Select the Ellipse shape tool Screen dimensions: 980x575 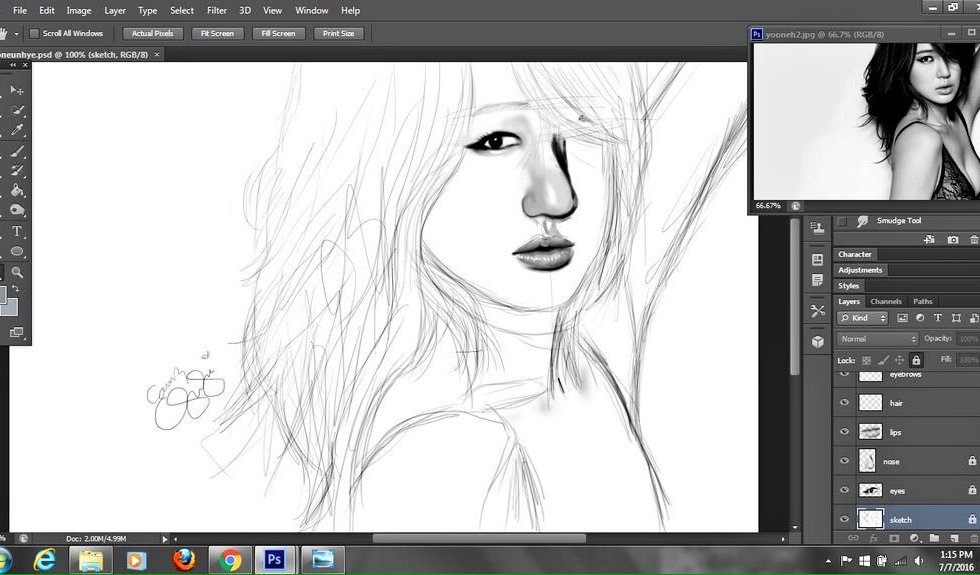pos(16,251)
